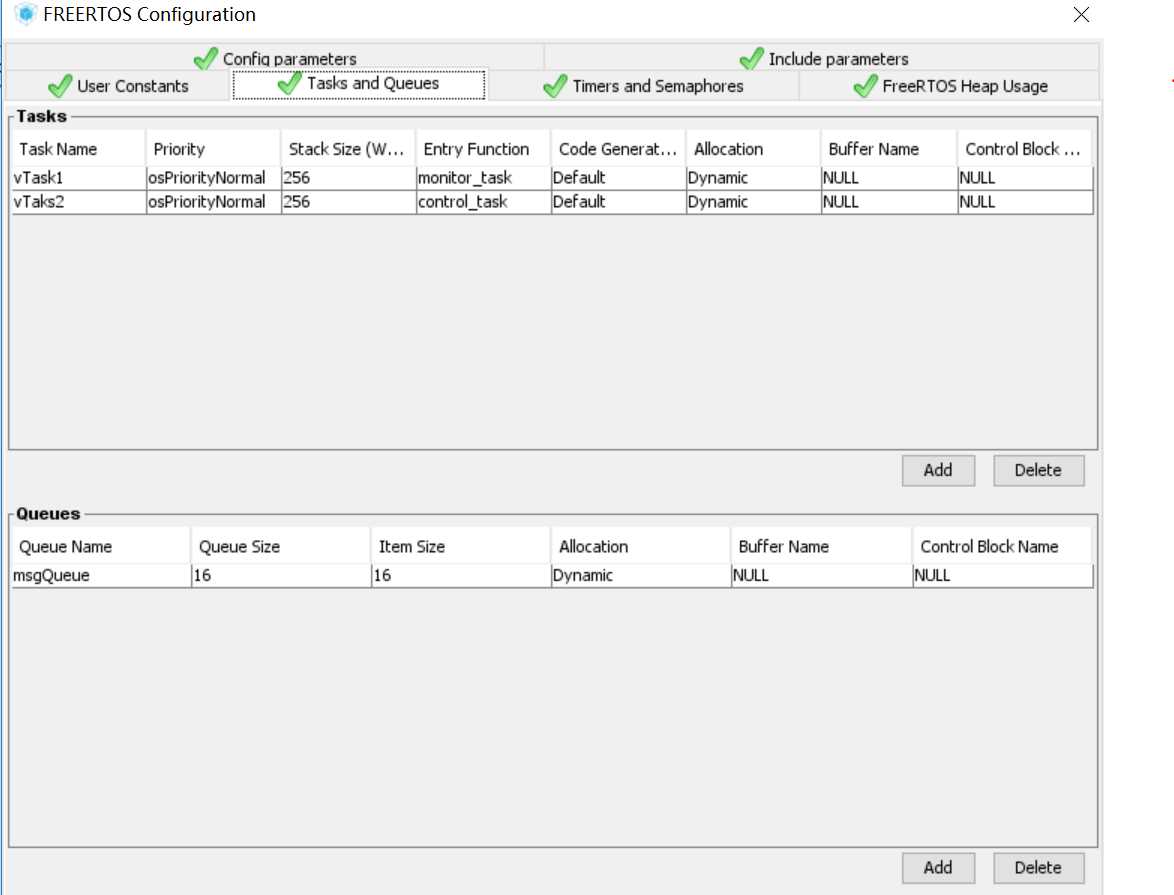Image resolution: width=1174 pixels, height=895 pixels.
Task: Sort tasks by Task Name column header
Action: click(x=78, y=149)
